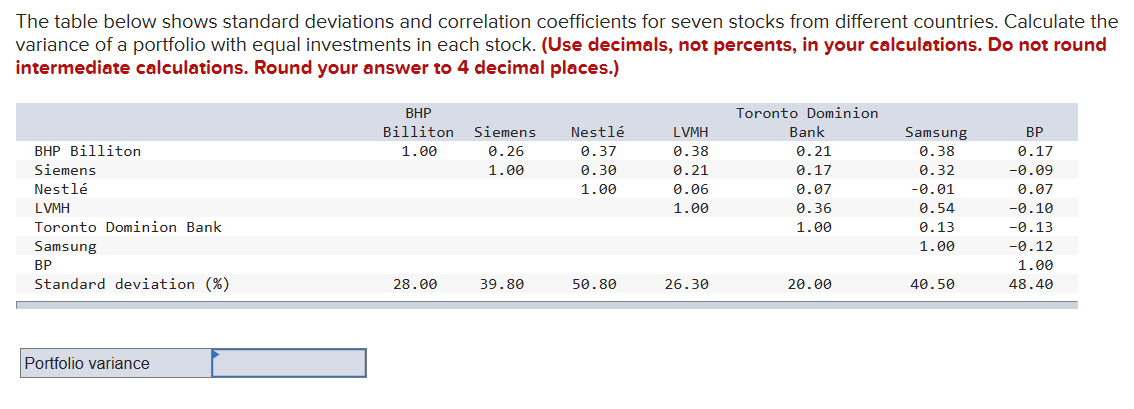The height and width of the screenshot is (409, 1134).
Task: Click the Siemens row label
Action: pyautogui.click(x=65, y=171)
